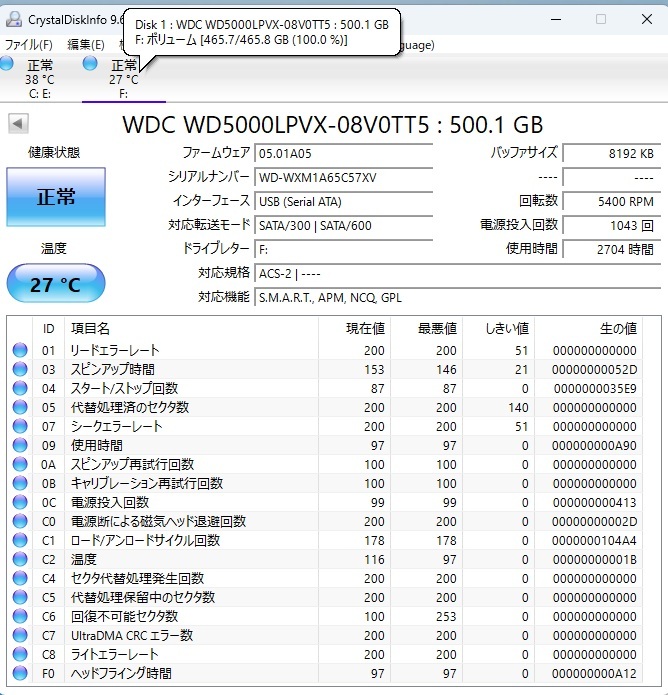Viewport: 668px width, 695px height.
Task: Close the CrystalDiskInfo window
Action: (x=647, y=19)
